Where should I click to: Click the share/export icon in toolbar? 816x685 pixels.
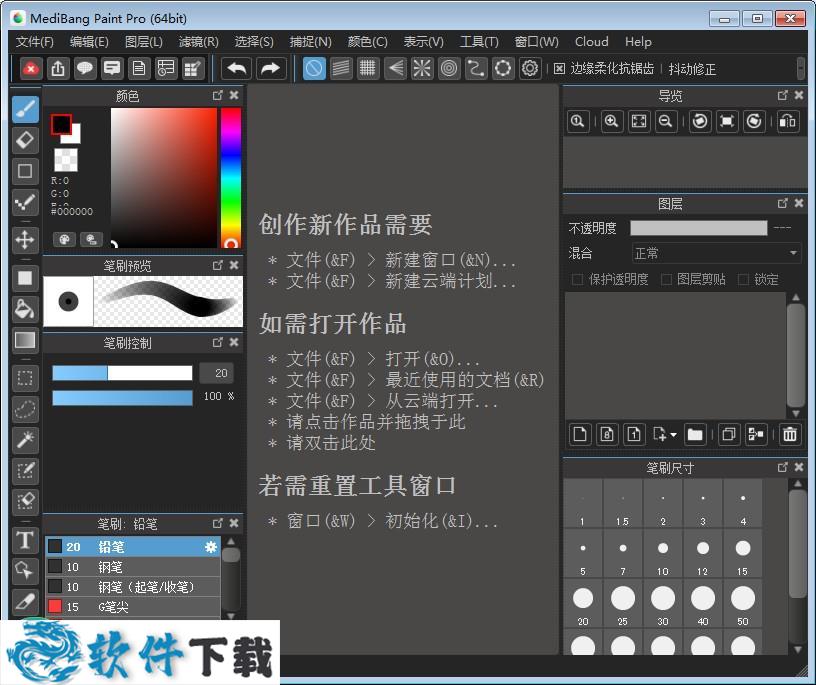click(58, 68)
